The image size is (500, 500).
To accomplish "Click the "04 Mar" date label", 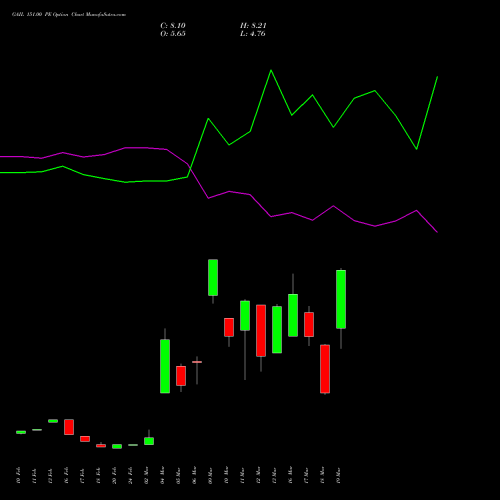I will pos(162,475).
